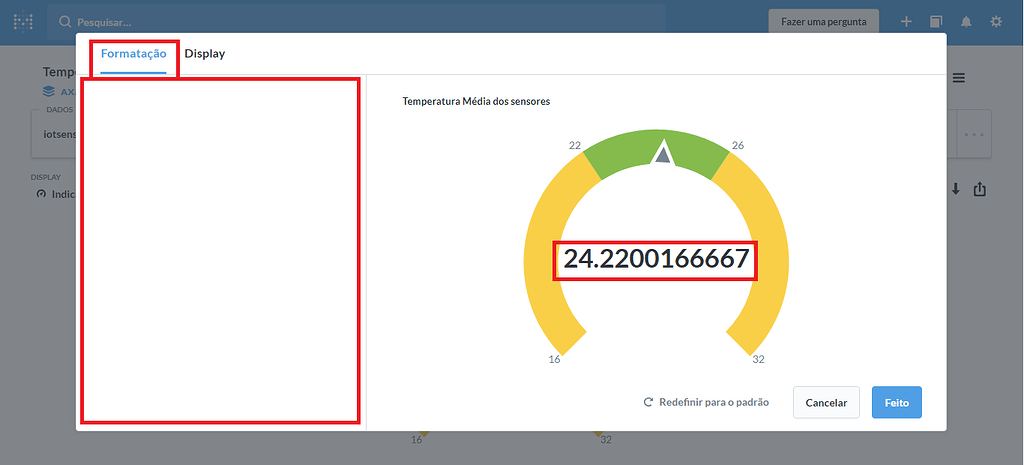The image size is (1024, 465).
Task: Click the Metabase logo icon
Action: (23, 21)
